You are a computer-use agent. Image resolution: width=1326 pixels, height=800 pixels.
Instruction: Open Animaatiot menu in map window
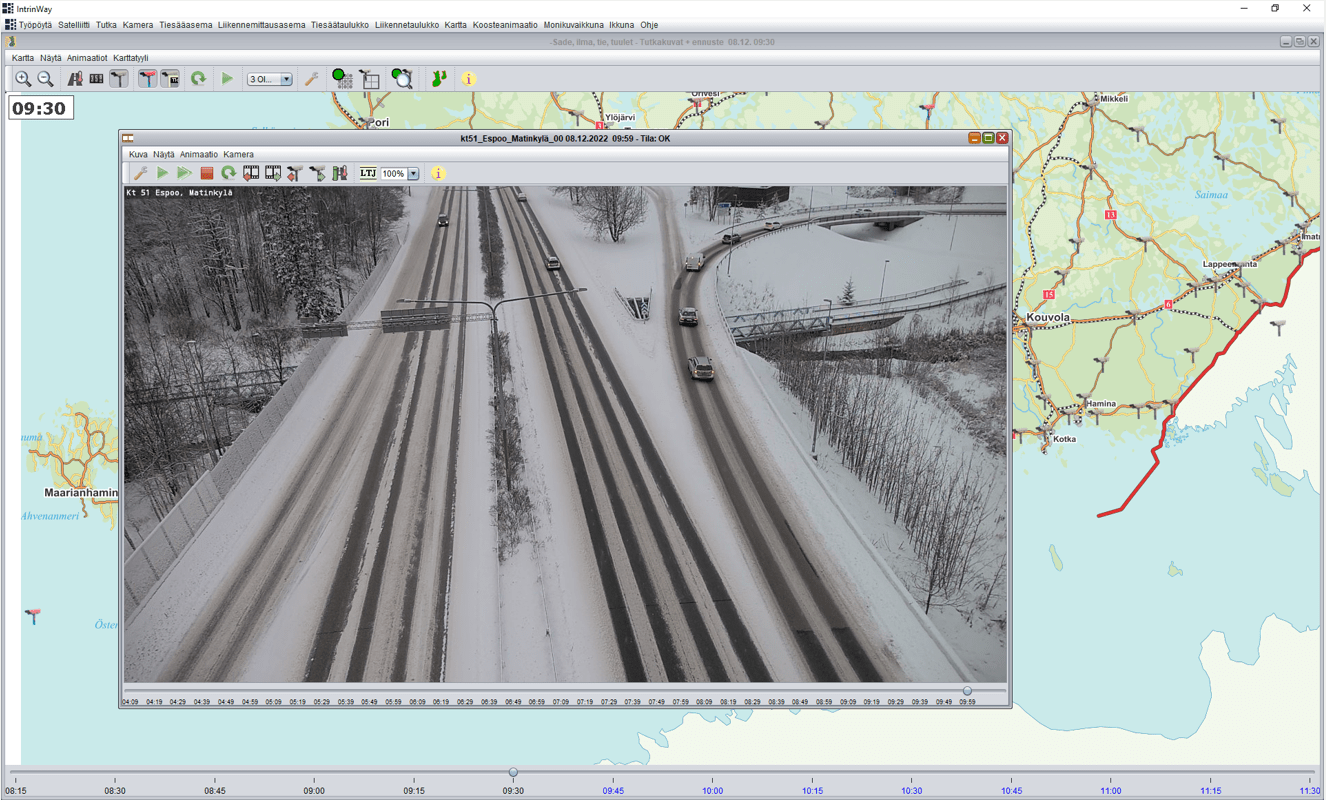[87, 58]
